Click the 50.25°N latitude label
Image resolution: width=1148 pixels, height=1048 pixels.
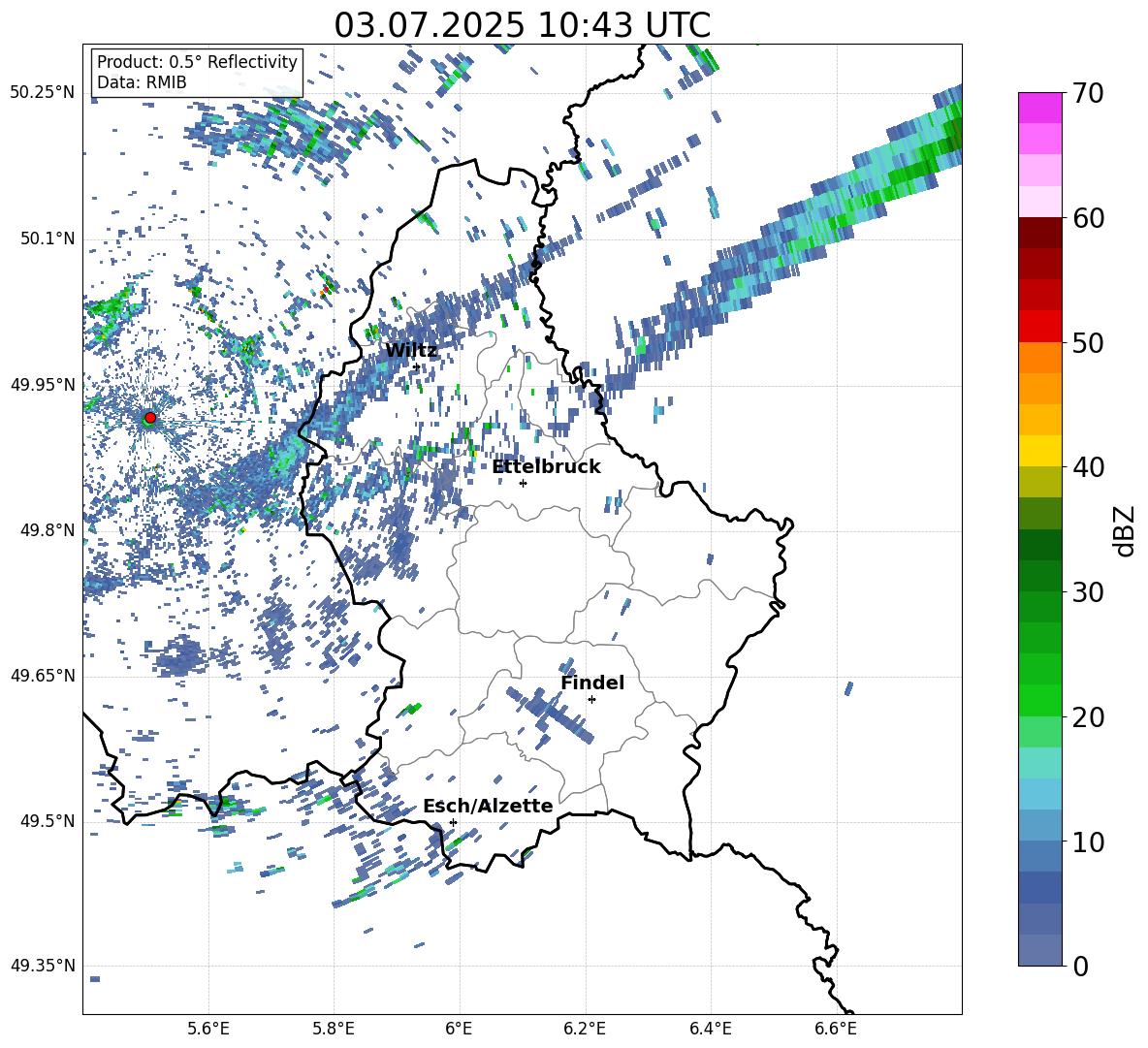pos(42,93)
